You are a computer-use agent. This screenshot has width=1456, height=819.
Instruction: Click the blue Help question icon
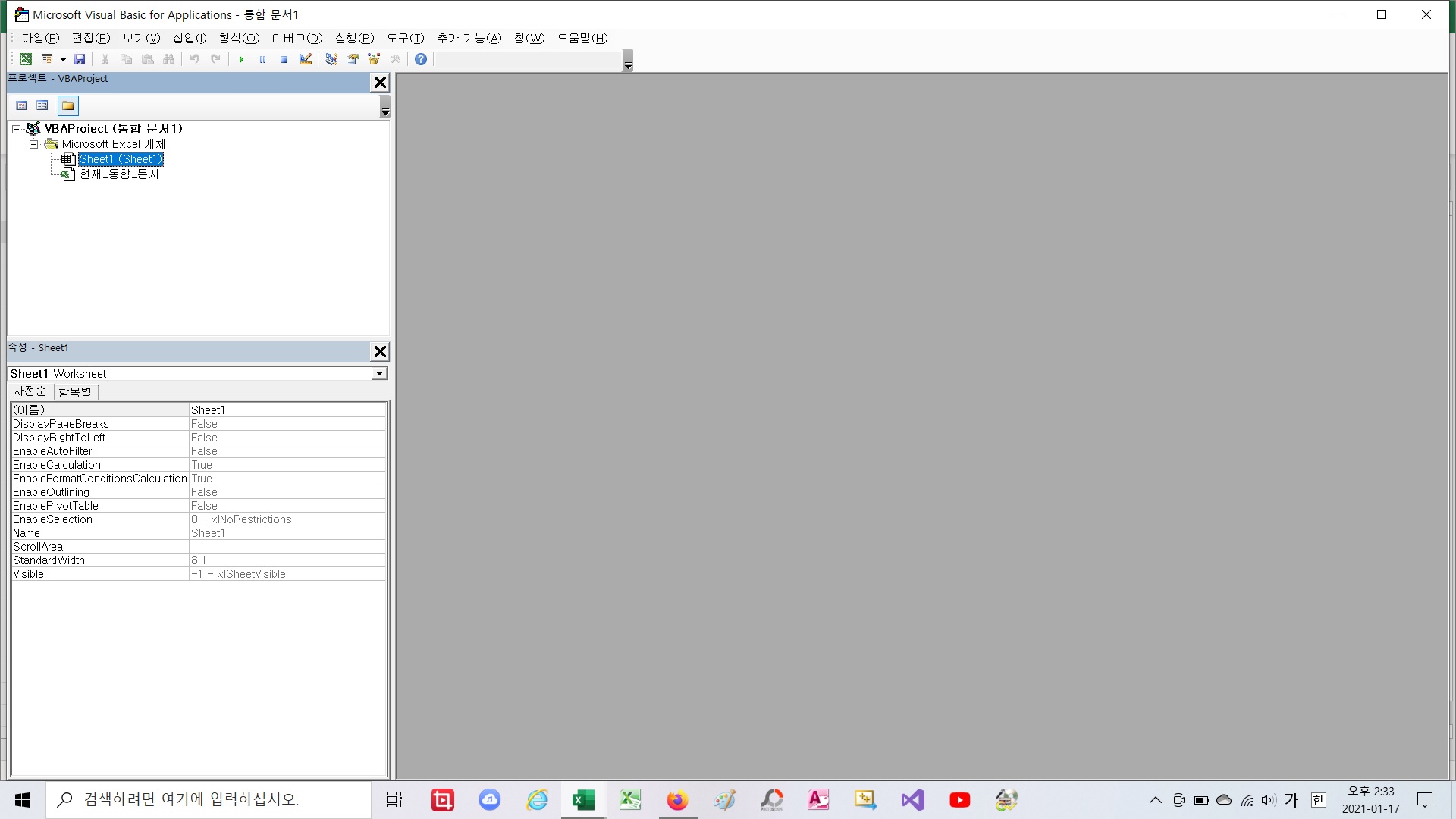(421, 59)
